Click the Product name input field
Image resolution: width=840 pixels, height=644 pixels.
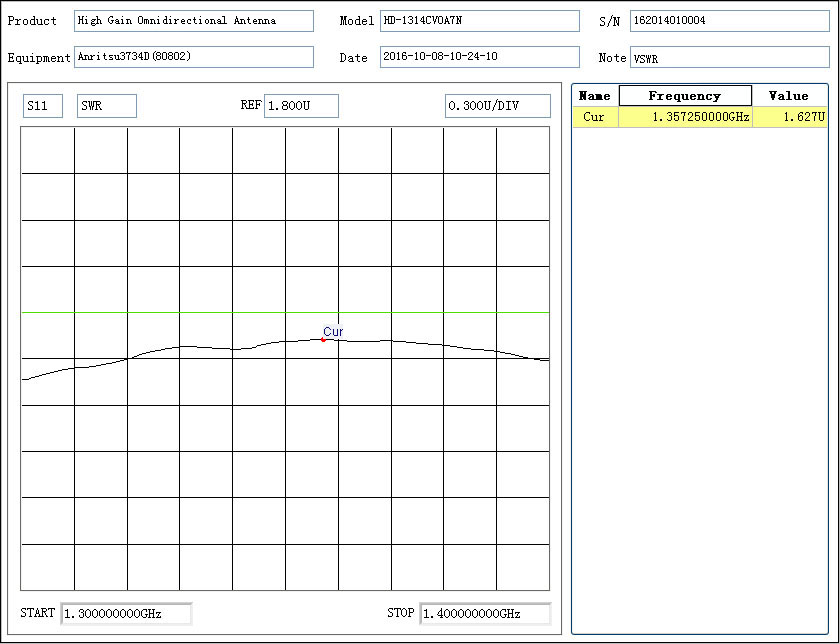[x=194, y=21]
